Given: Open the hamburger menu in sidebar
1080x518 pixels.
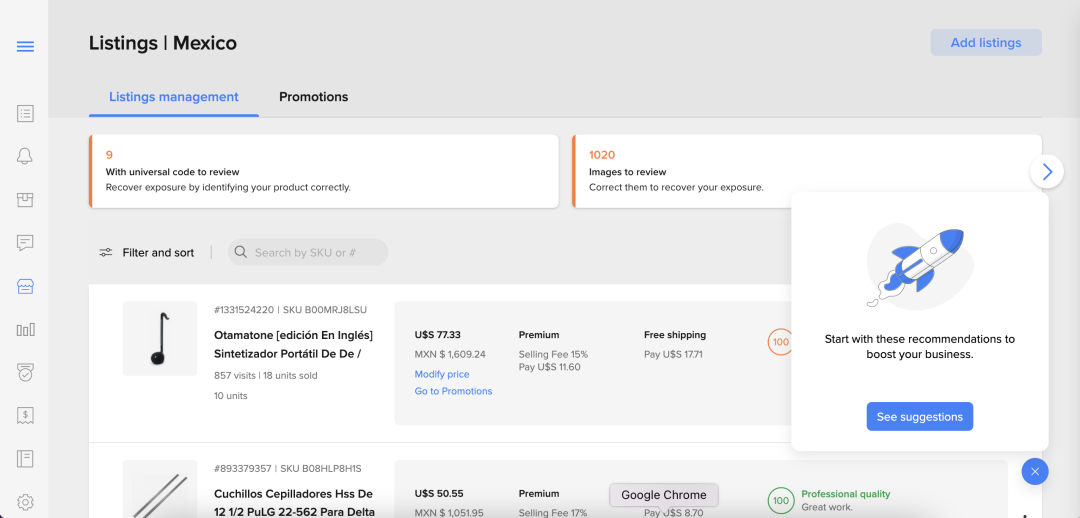Looking at the screenshot, I should coord(25,46).
